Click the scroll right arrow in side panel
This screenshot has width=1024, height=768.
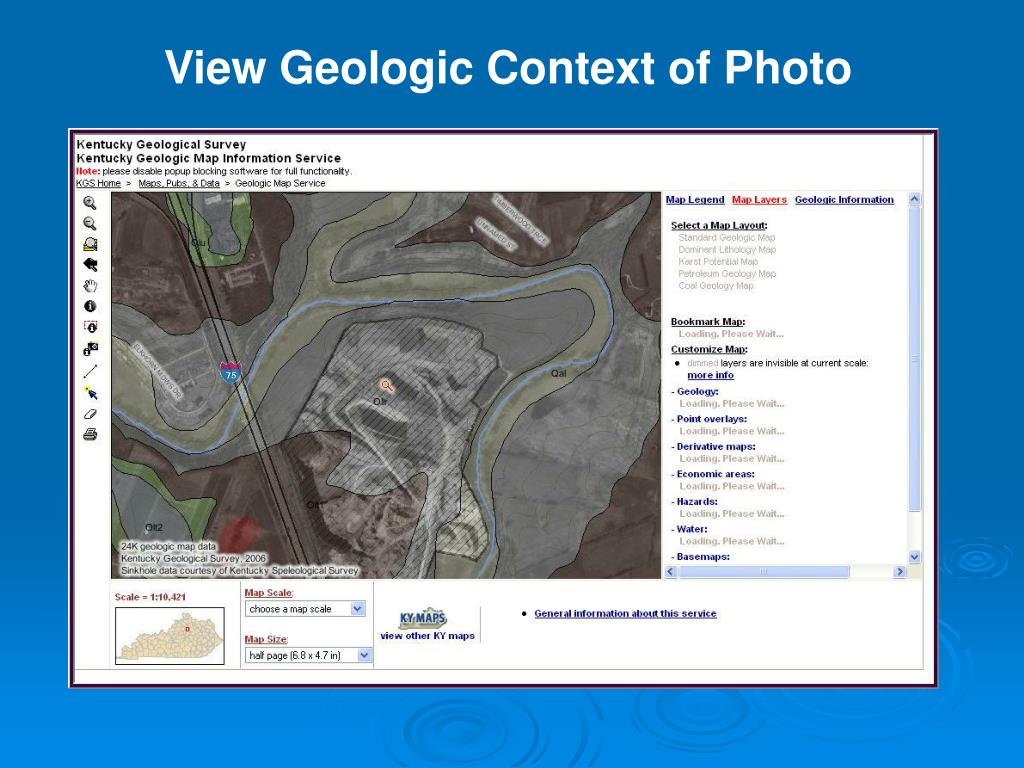tap(900, 571)
